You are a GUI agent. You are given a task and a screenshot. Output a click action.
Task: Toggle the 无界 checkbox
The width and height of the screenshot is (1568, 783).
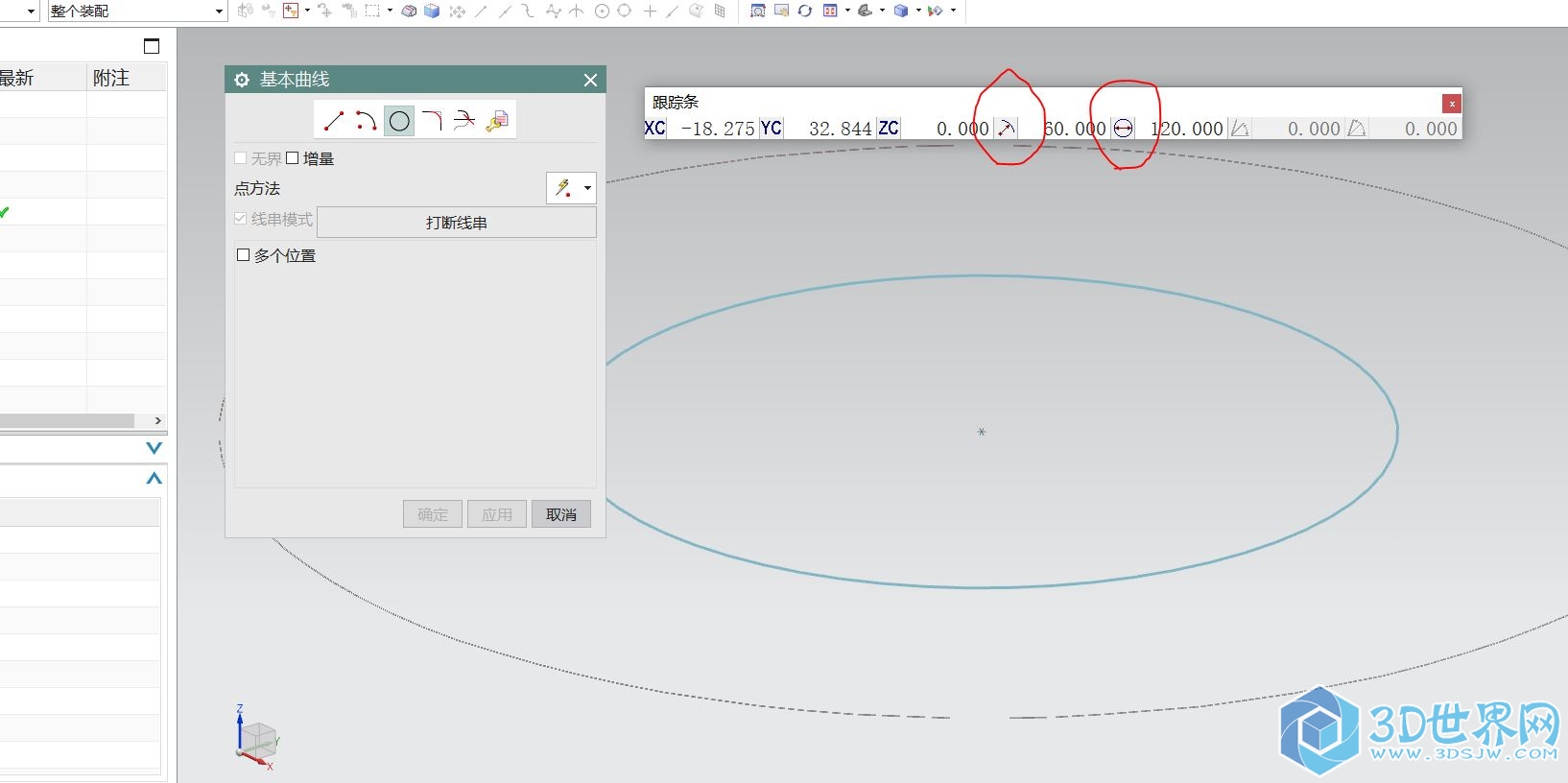click(x=241, y=158)
